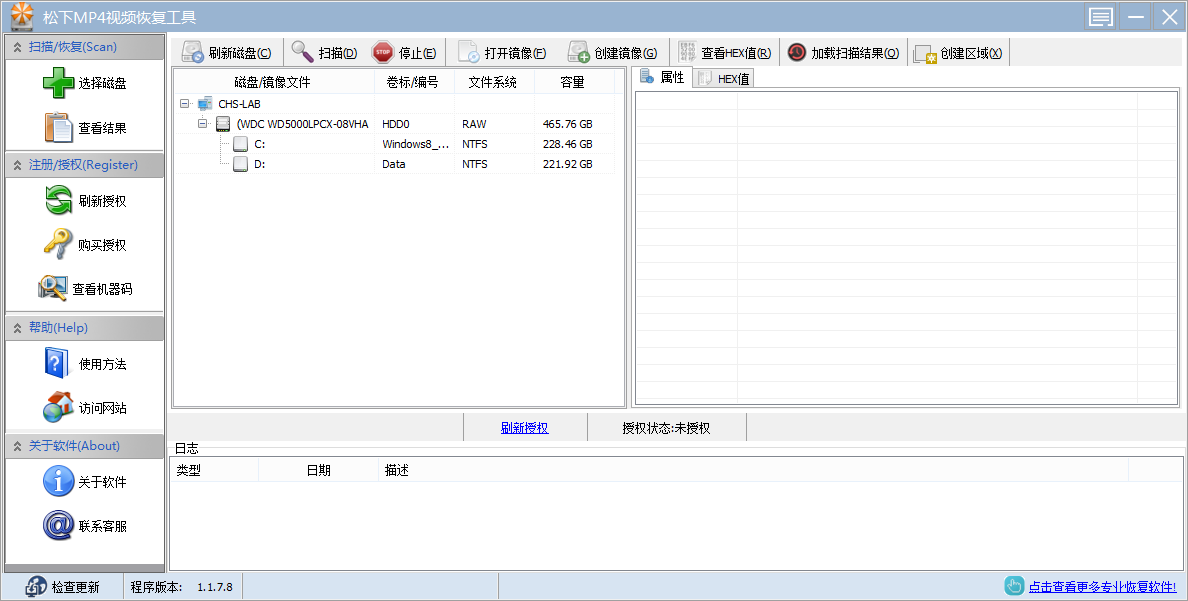
Task: Start a scan with 扫描(D) toolbar button
Action: coord(320,52)
